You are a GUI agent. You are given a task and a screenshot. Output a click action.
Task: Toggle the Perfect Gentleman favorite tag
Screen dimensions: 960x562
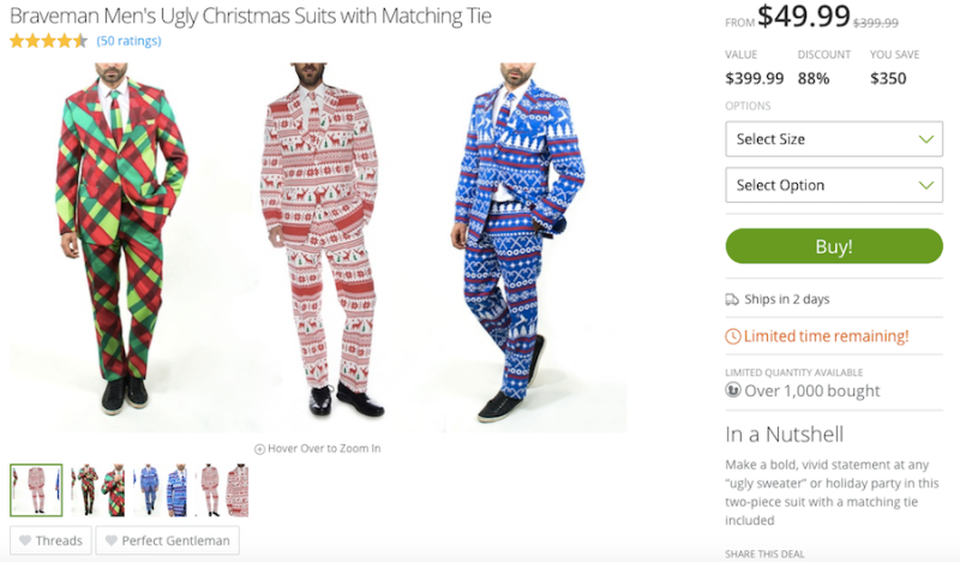coord(167,541)
